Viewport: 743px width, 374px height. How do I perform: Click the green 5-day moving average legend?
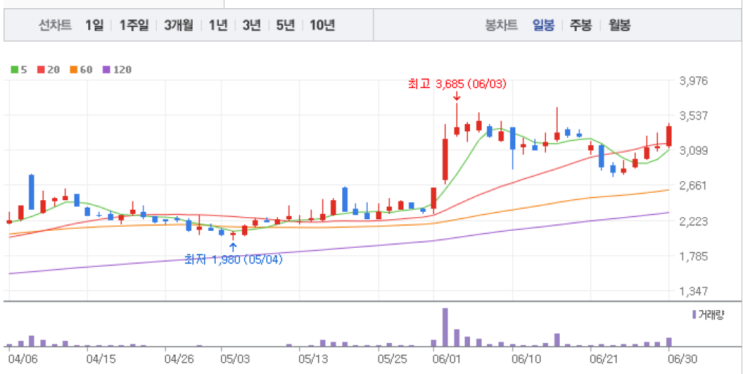tap(19, 70)
